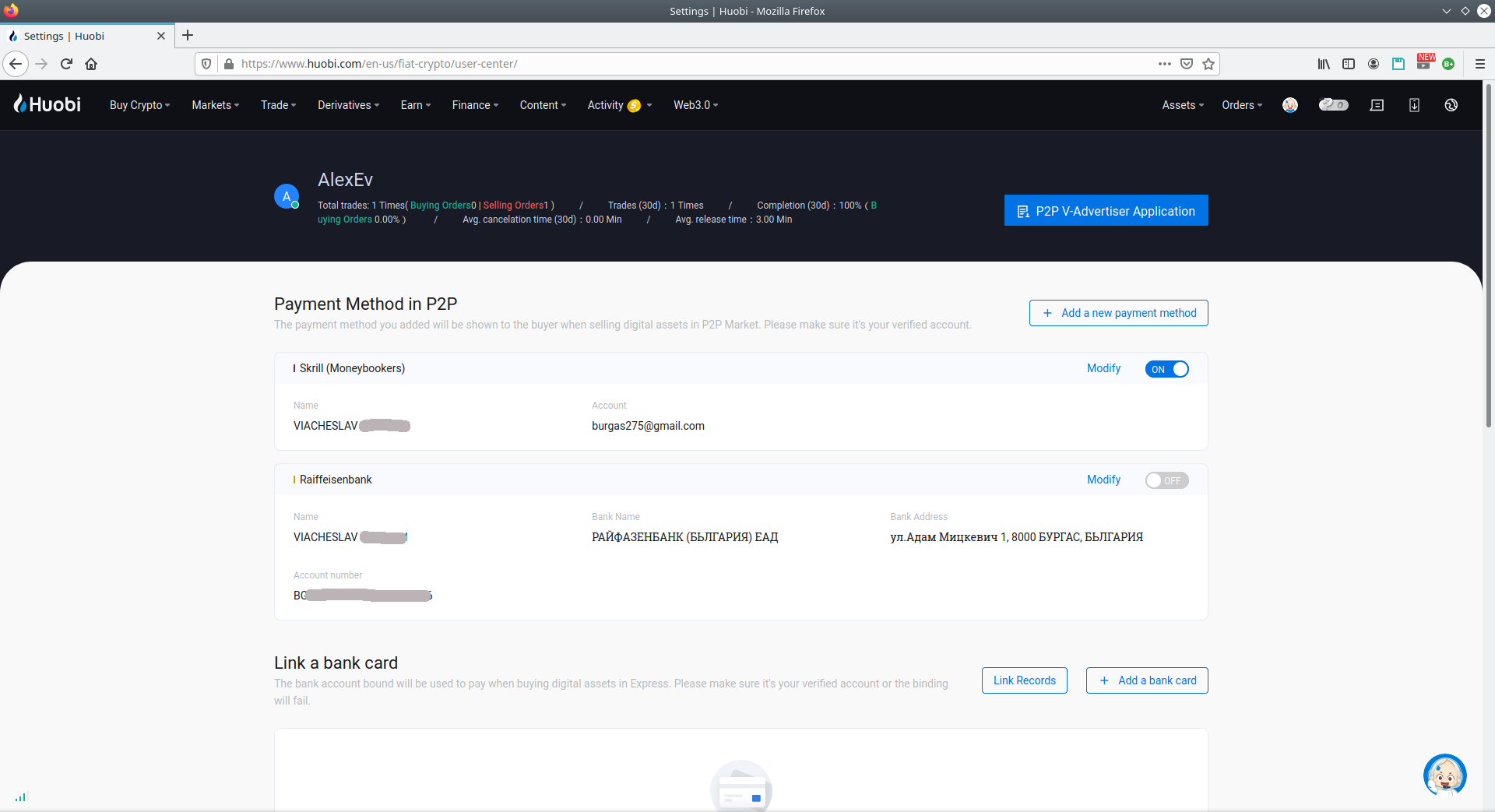Turn on the Raiffeisenbank payment method

tap(1166, 480)
